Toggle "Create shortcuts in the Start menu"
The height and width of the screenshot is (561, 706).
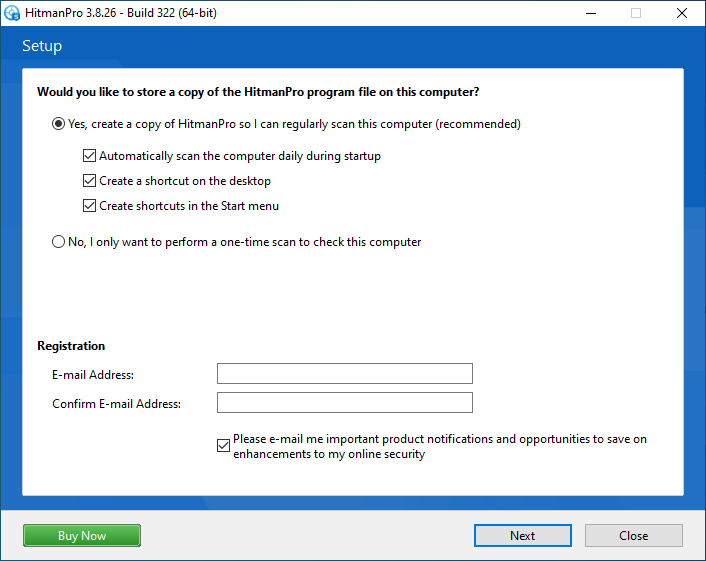point(90,206)
